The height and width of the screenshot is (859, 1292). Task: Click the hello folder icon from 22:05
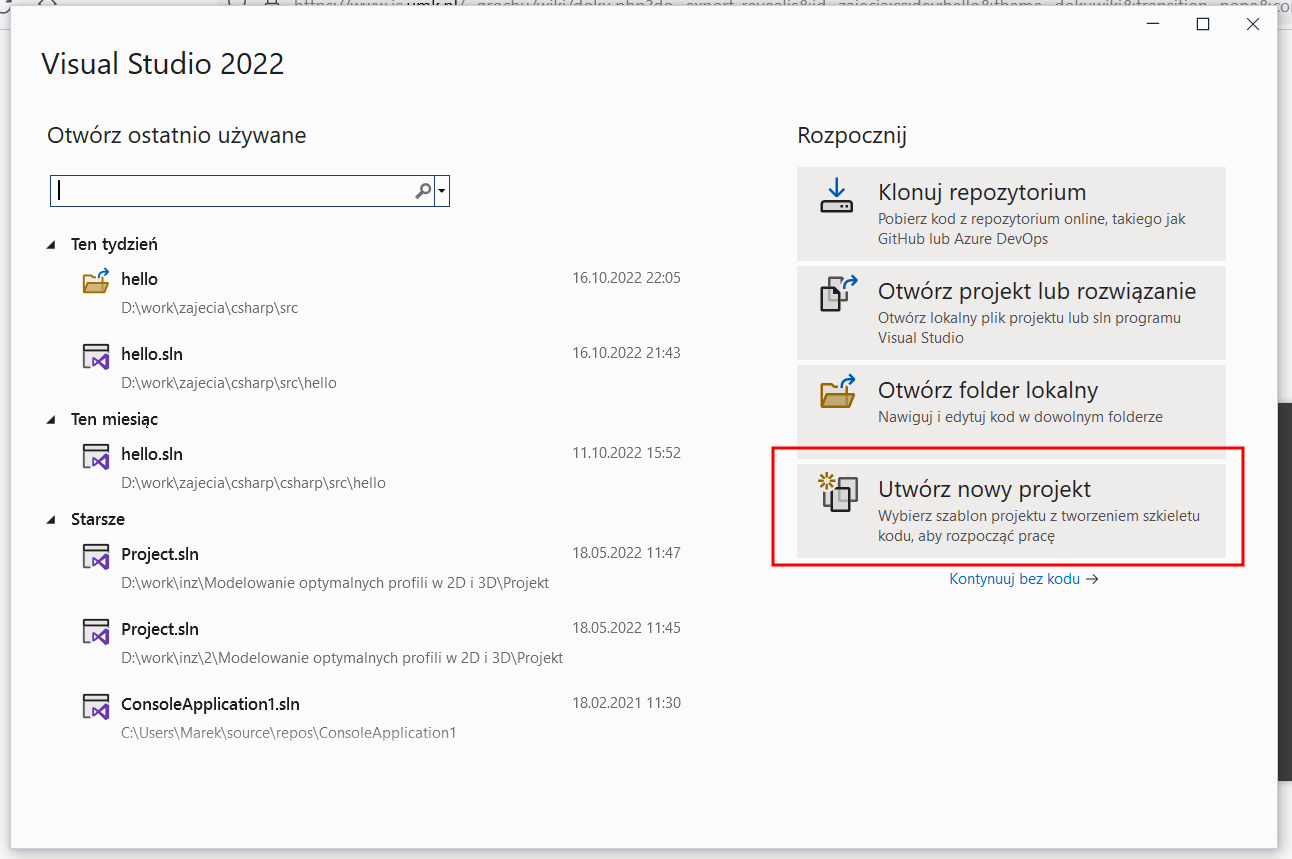pyautogui.click(x=95, y=281)
